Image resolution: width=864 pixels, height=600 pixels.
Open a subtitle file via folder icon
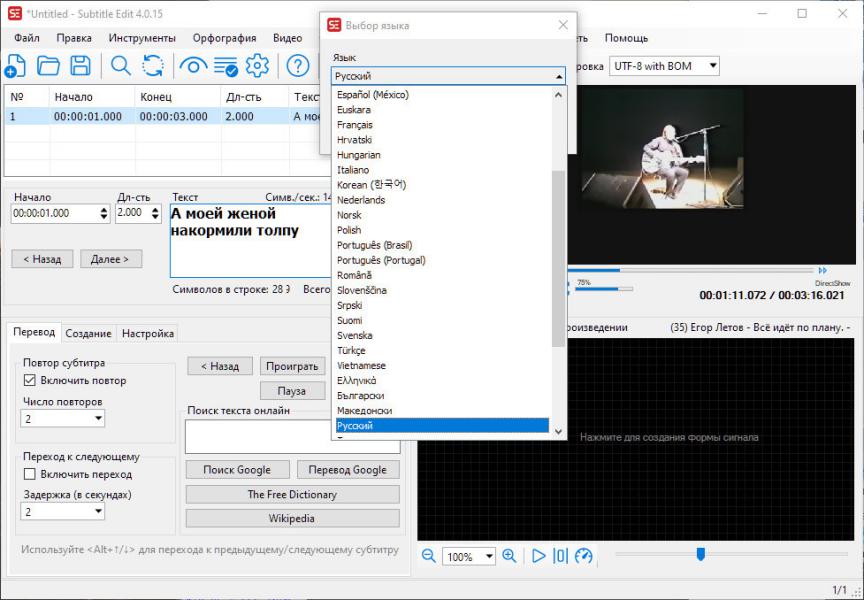point(48,66)
